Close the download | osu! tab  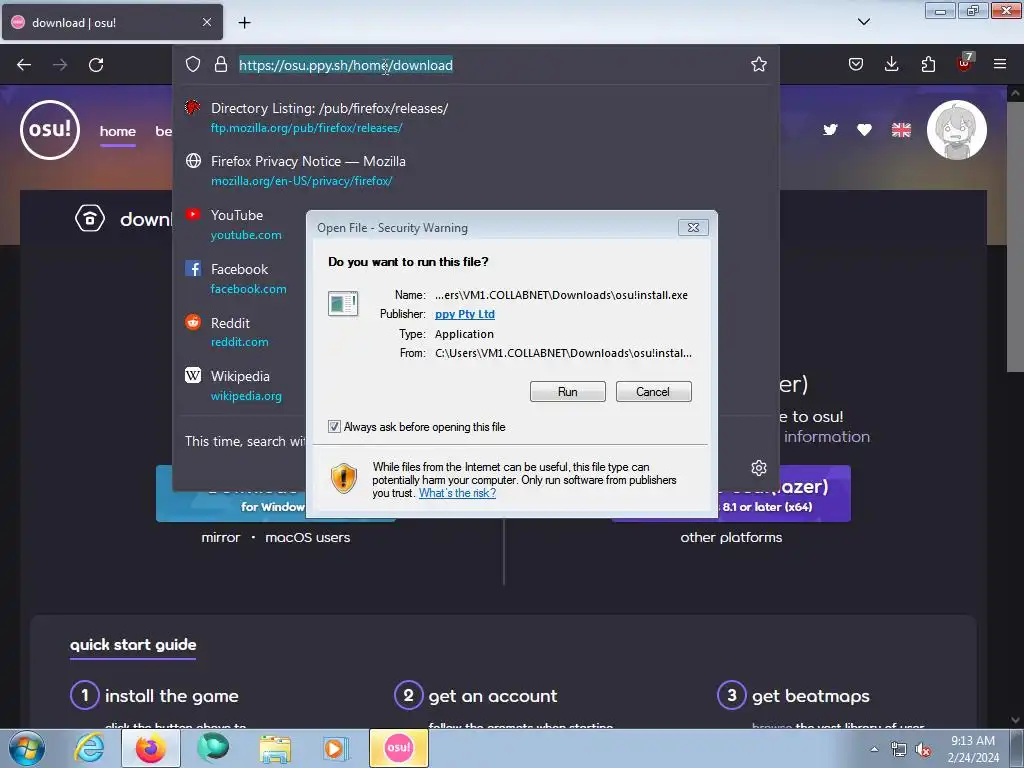coord(207,22)
